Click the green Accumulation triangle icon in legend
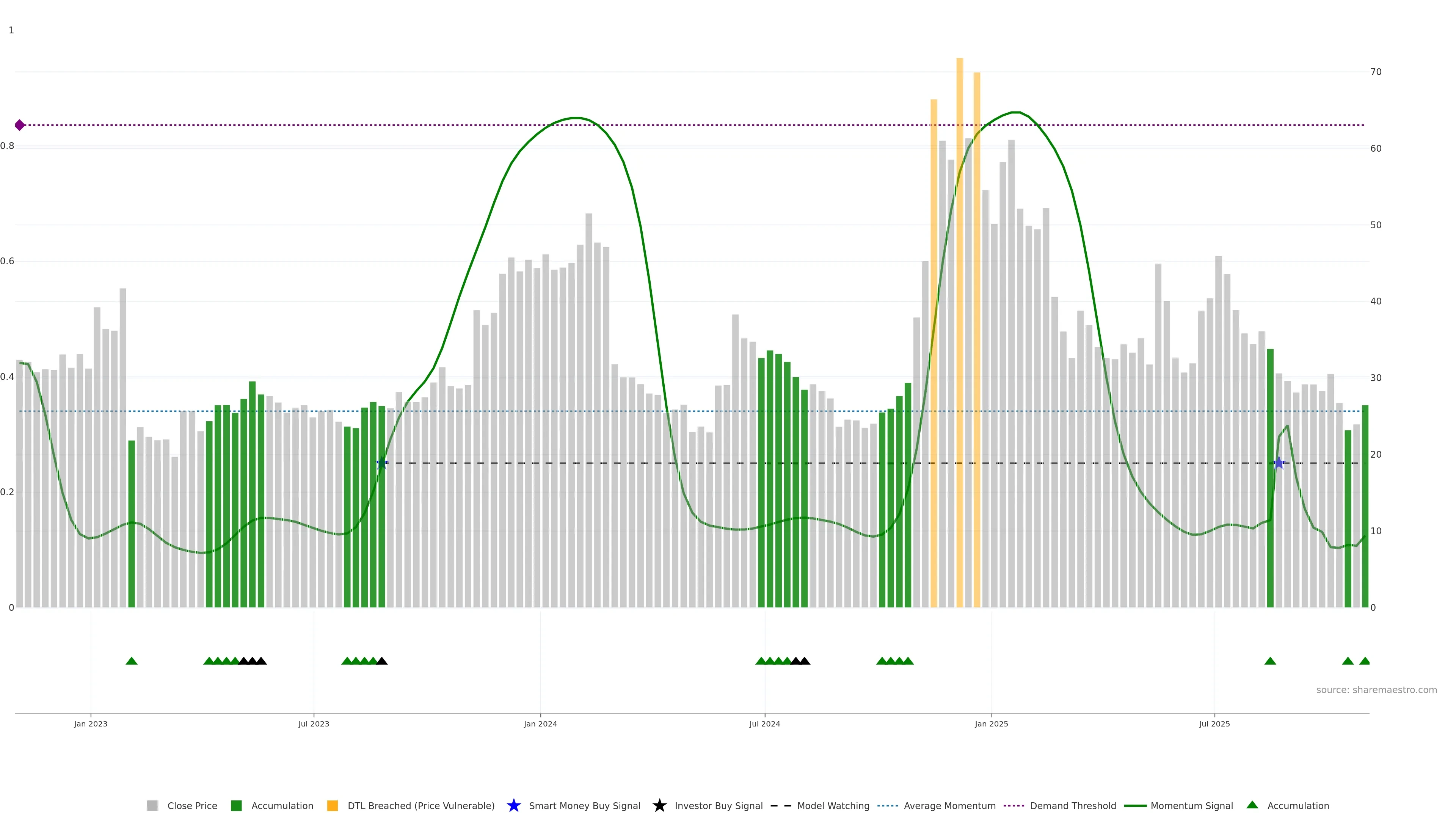The height and width of the screenshot is (819, 1456). point(1252,805)
